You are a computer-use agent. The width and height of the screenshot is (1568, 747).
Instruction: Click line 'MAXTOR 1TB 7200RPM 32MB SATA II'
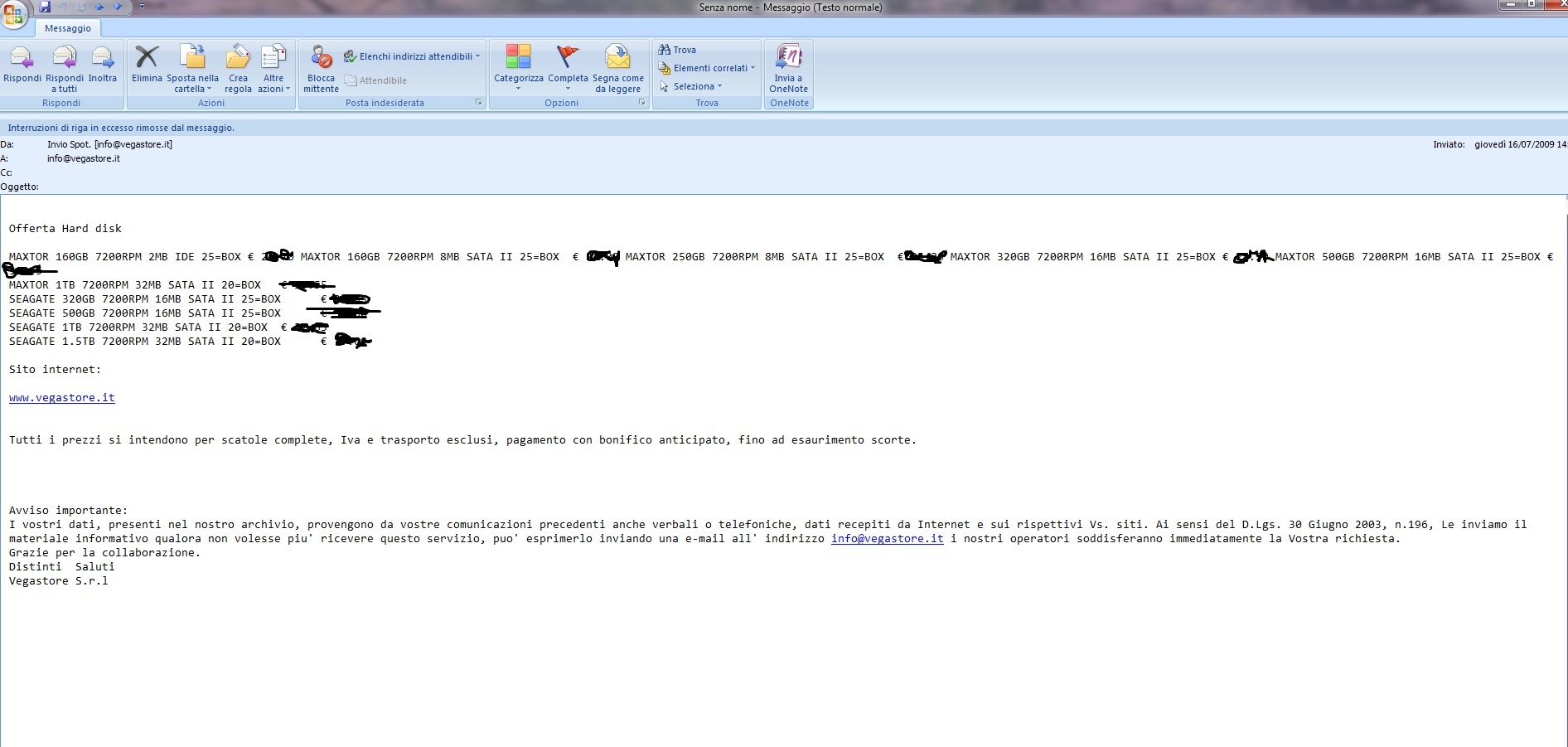click(135, 285)
